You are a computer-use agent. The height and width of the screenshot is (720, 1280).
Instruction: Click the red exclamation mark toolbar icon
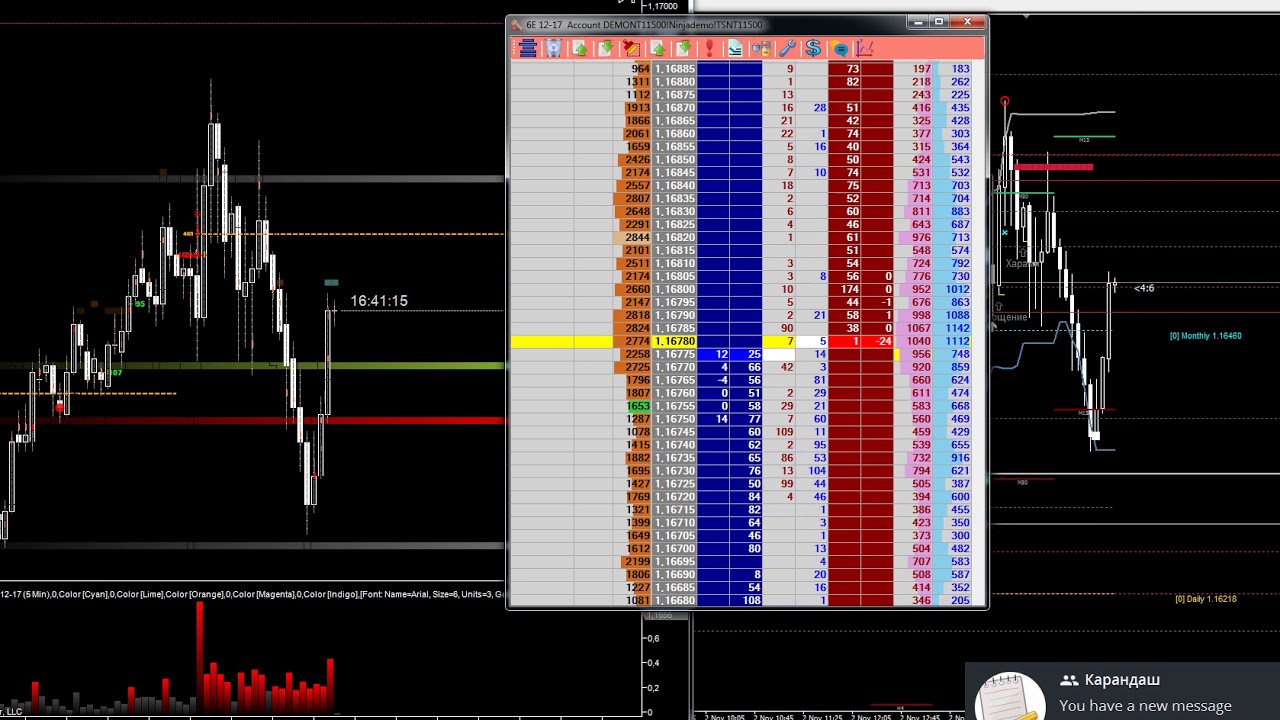pos(709,48)
